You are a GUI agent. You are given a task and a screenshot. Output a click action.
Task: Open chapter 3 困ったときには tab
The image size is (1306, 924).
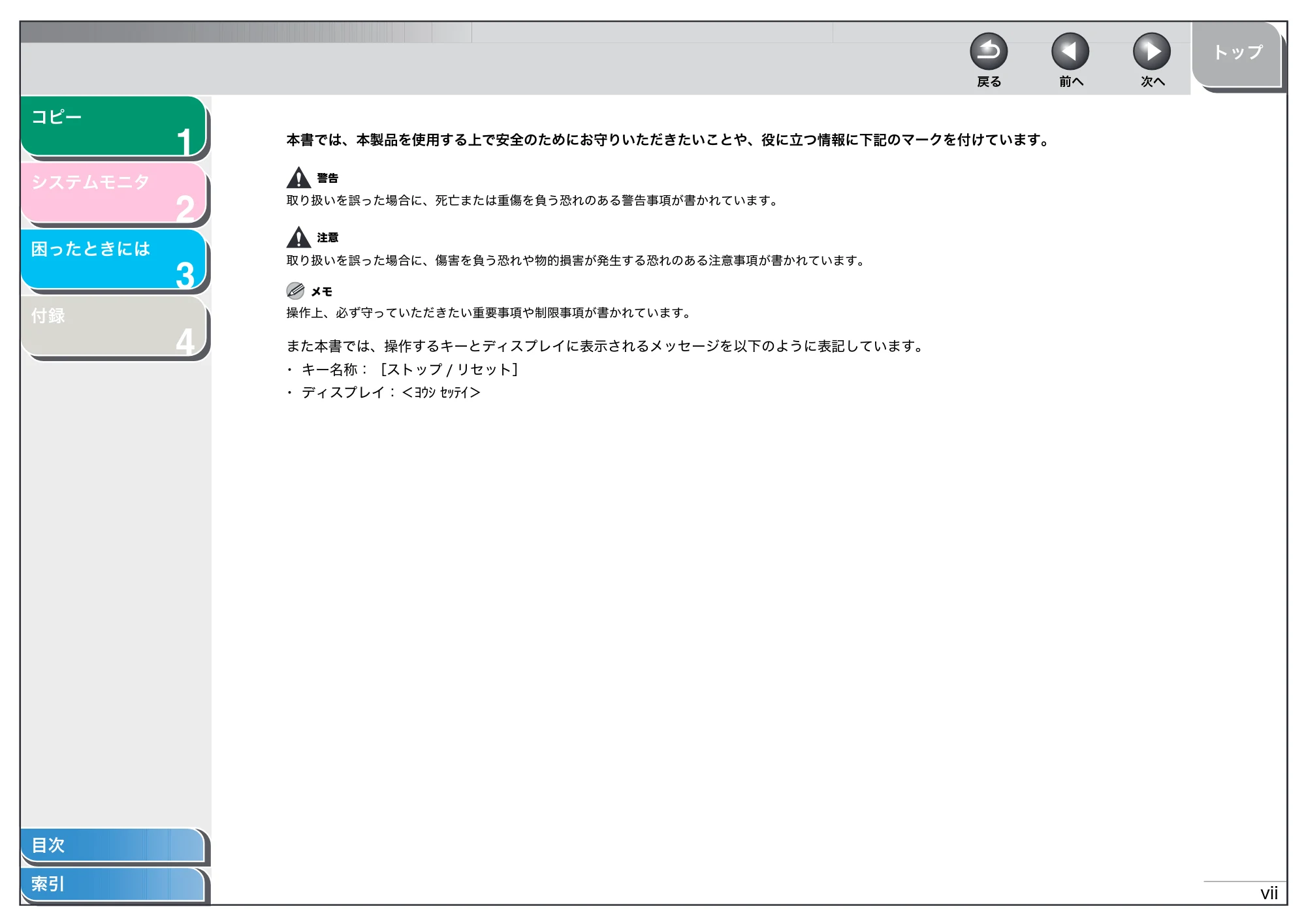114,259
